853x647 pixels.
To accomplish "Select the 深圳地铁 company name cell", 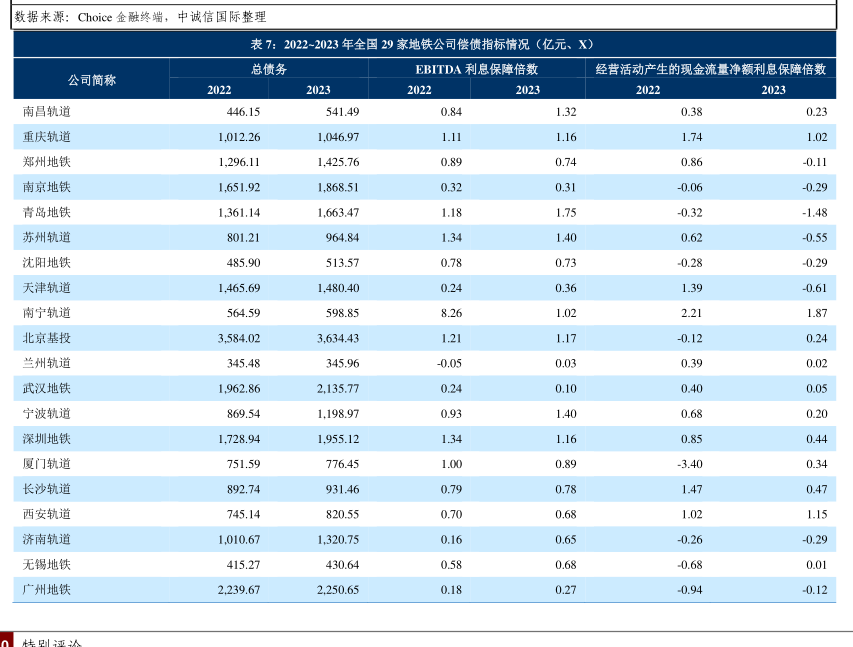I will tap(47, 439).
